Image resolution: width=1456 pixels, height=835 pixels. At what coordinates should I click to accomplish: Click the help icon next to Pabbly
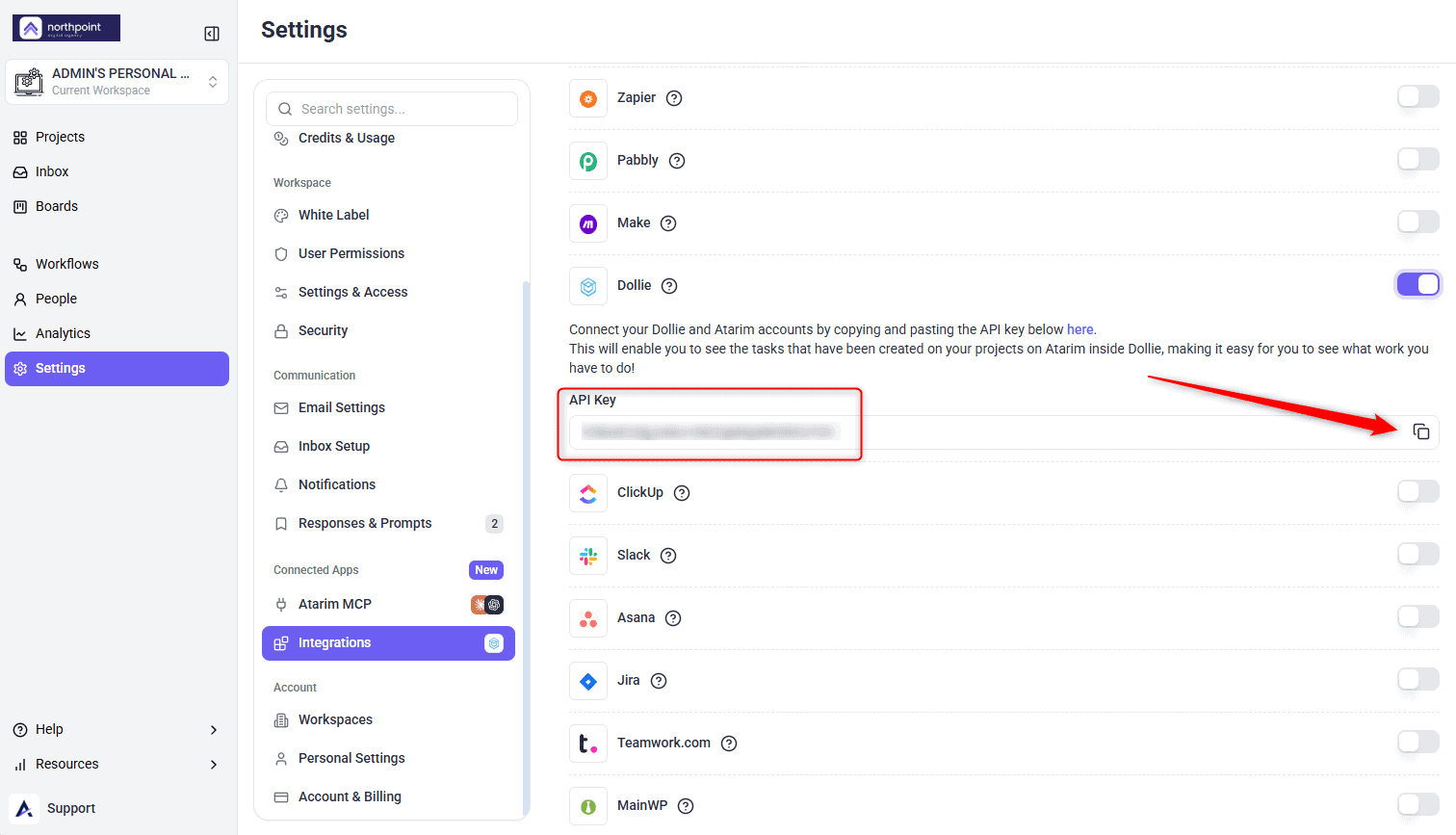[677, 161]
